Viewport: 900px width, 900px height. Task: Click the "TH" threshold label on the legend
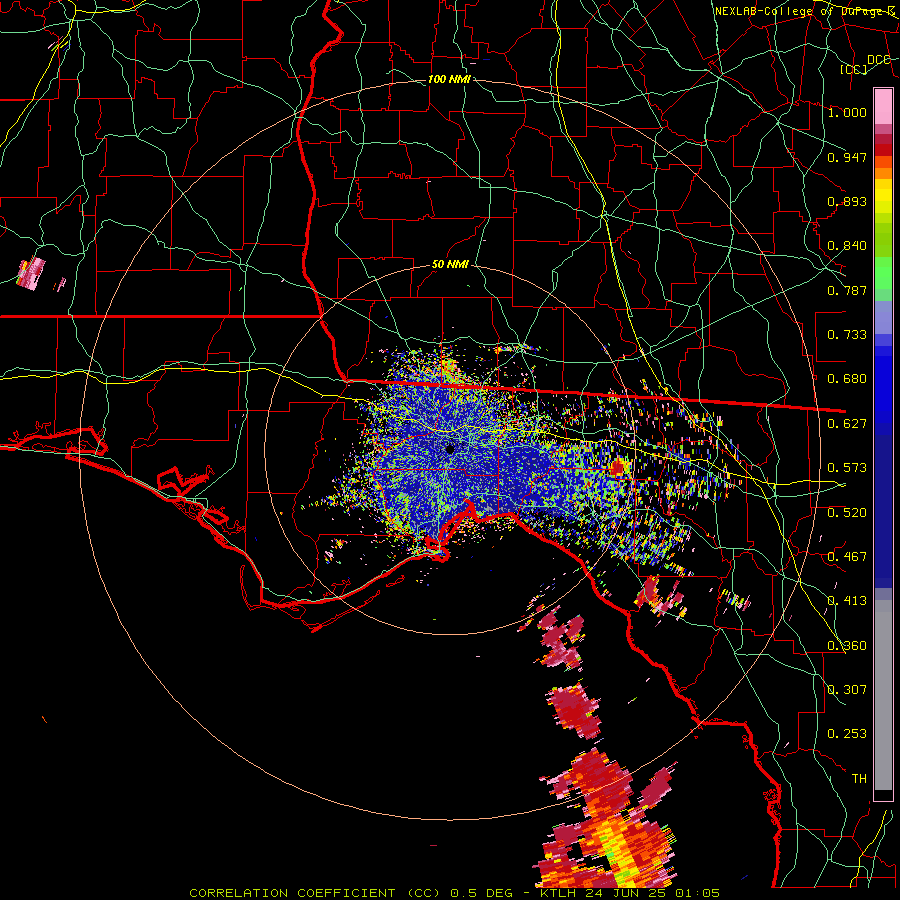coord(859,779)
